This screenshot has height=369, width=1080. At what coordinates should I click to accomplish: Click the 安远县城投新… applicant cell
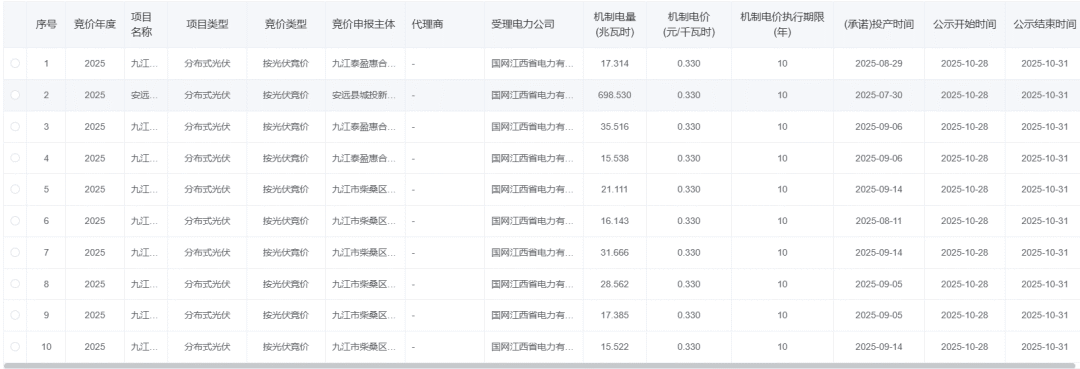pyautogui.click(x=364, y=95)
